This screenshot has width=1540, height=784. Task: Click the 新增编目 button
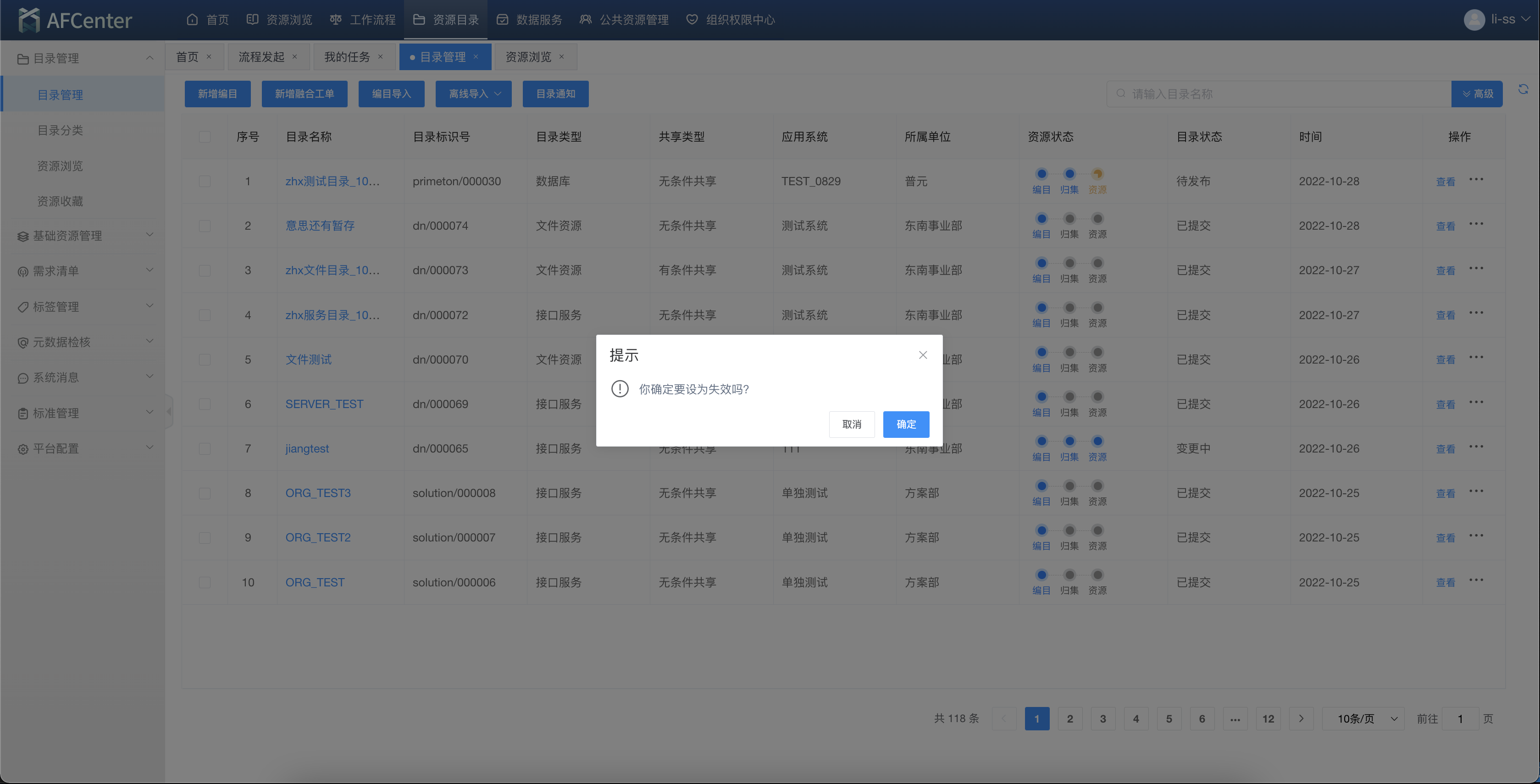(217, 94)
